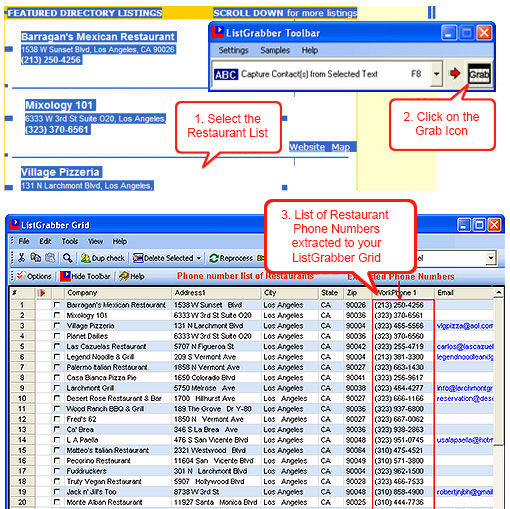
Task: Click the Website link in directory listing
Action: tap(307, 147)
